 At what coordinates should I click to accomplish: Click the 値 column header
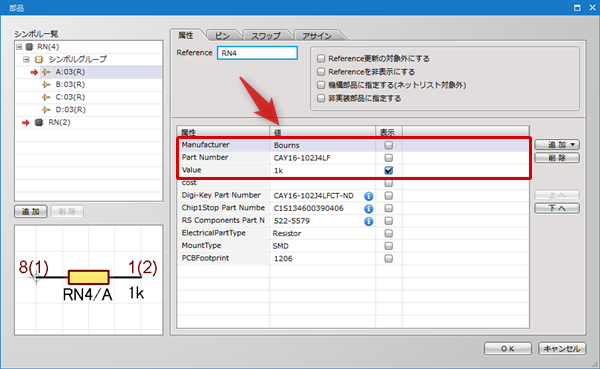(x=322, y=132)
